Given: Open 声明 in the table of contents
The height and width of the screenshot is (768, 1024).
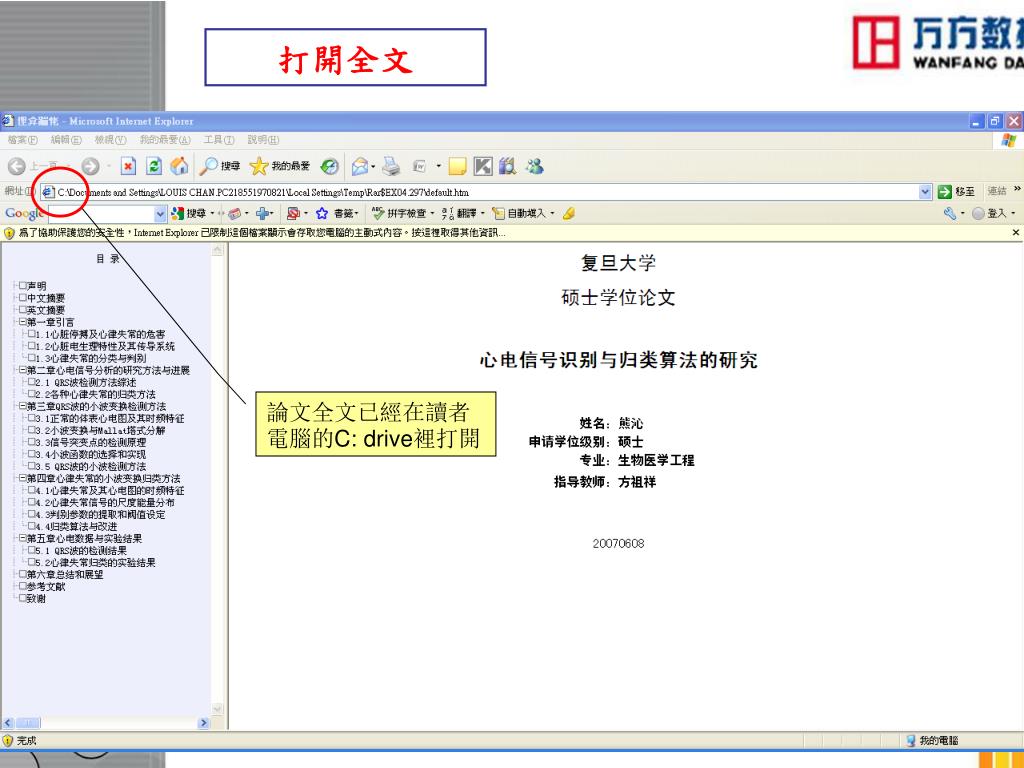Looking at the screenshot, I should point(37,286).
